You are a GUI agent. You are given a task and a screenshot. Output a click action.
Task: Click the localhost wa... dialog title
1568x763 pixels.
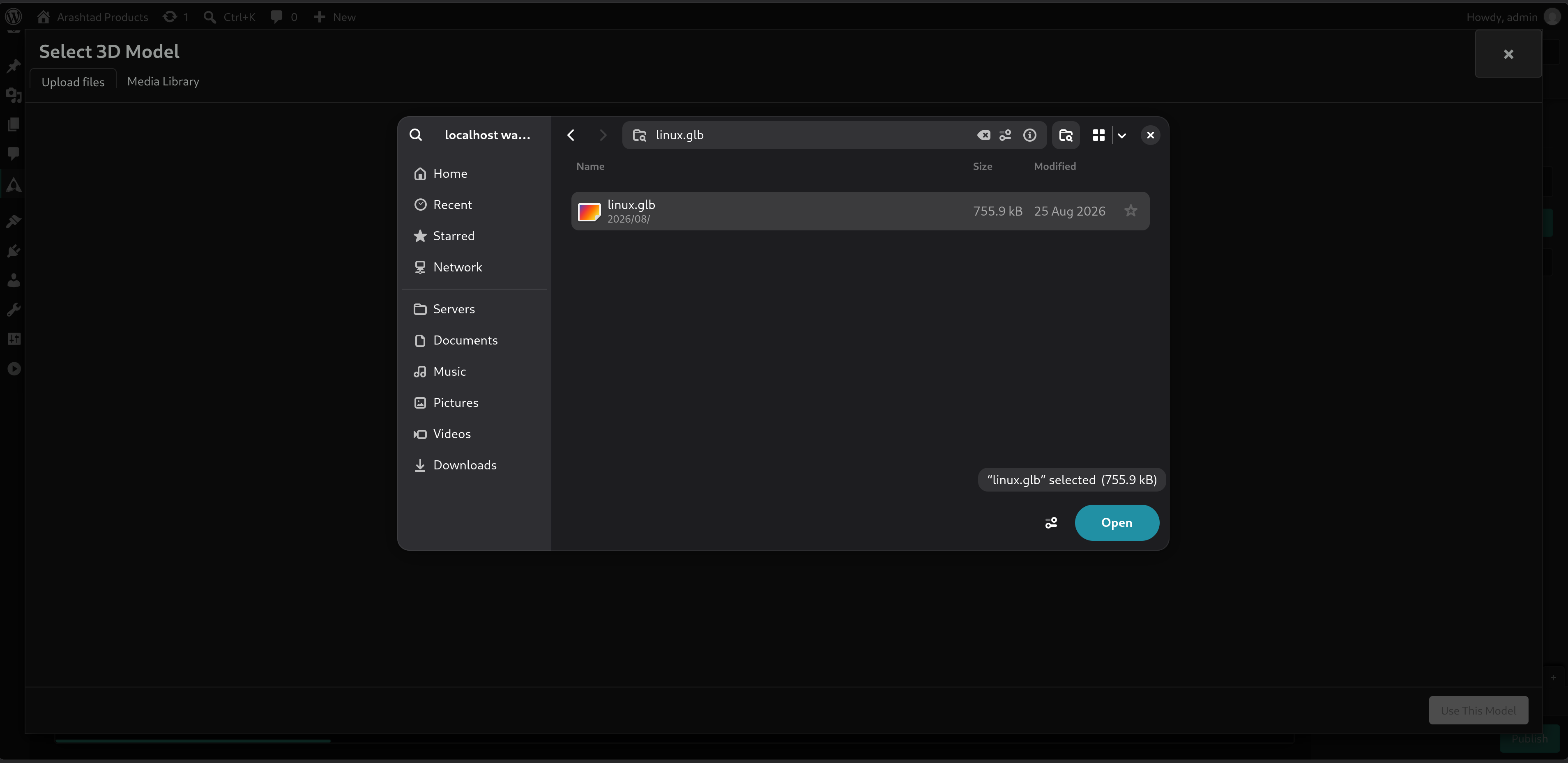tap(487, 135)
